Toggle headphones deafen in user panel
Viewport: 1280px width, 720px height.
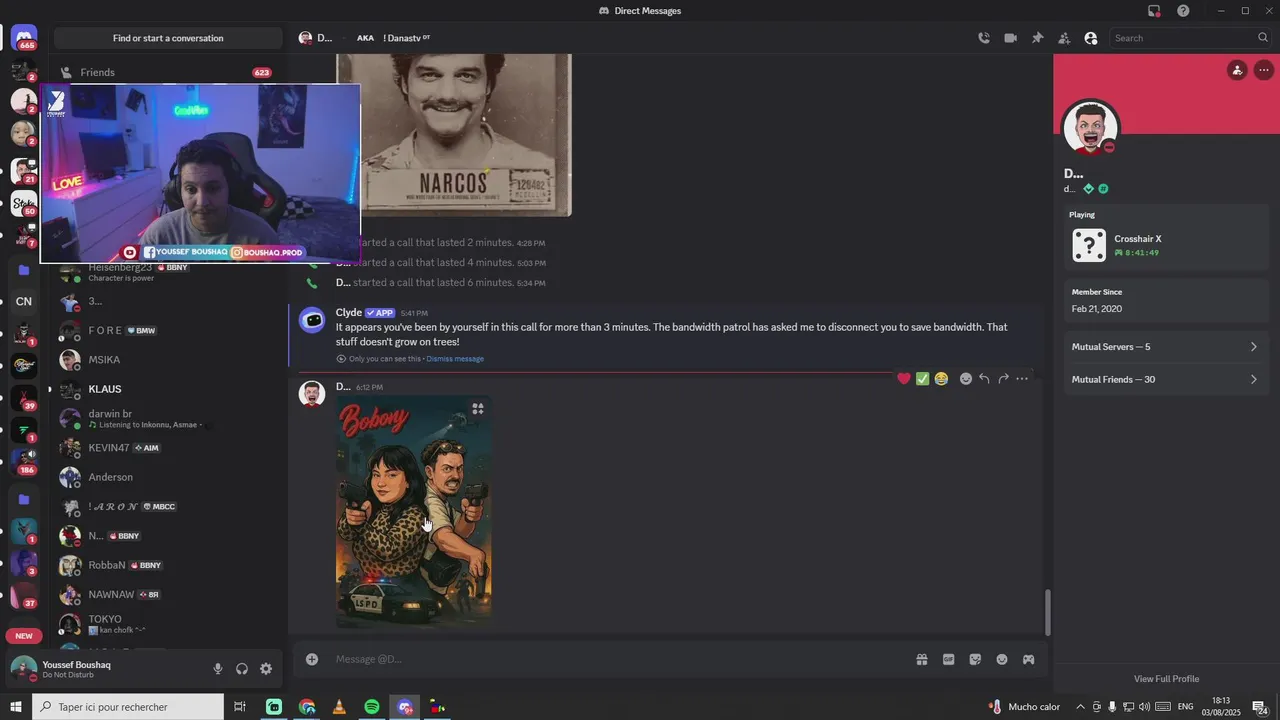[242, 669]
